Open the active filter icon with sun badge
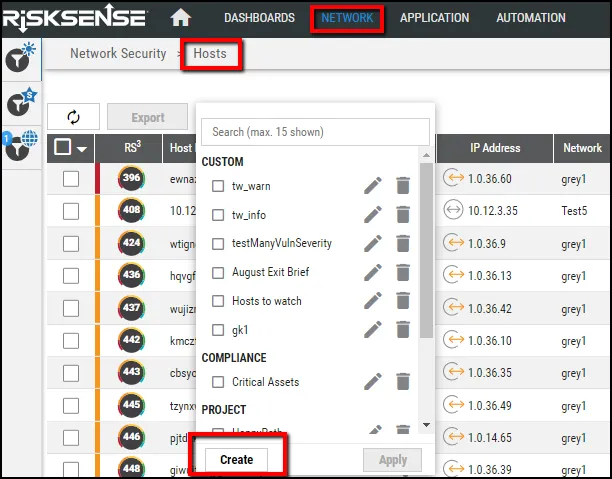The width and height of the screenshot is (612, 479). click(x=20, y=57)
